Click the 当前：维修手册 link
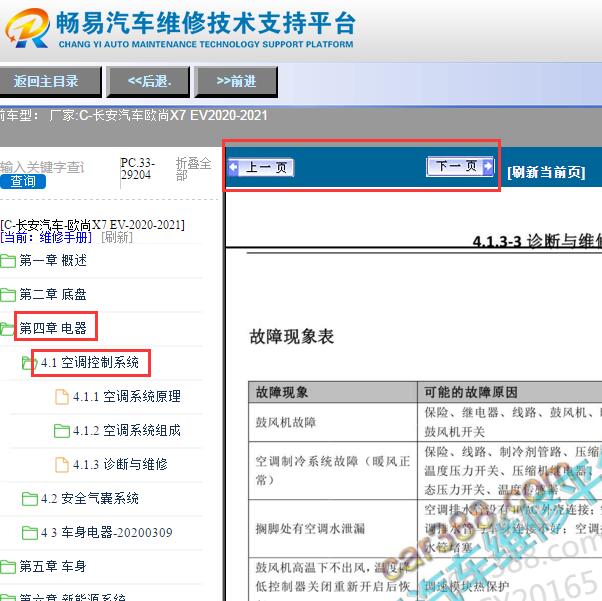This screenshot has width=602, height=601. coord(46,237)
